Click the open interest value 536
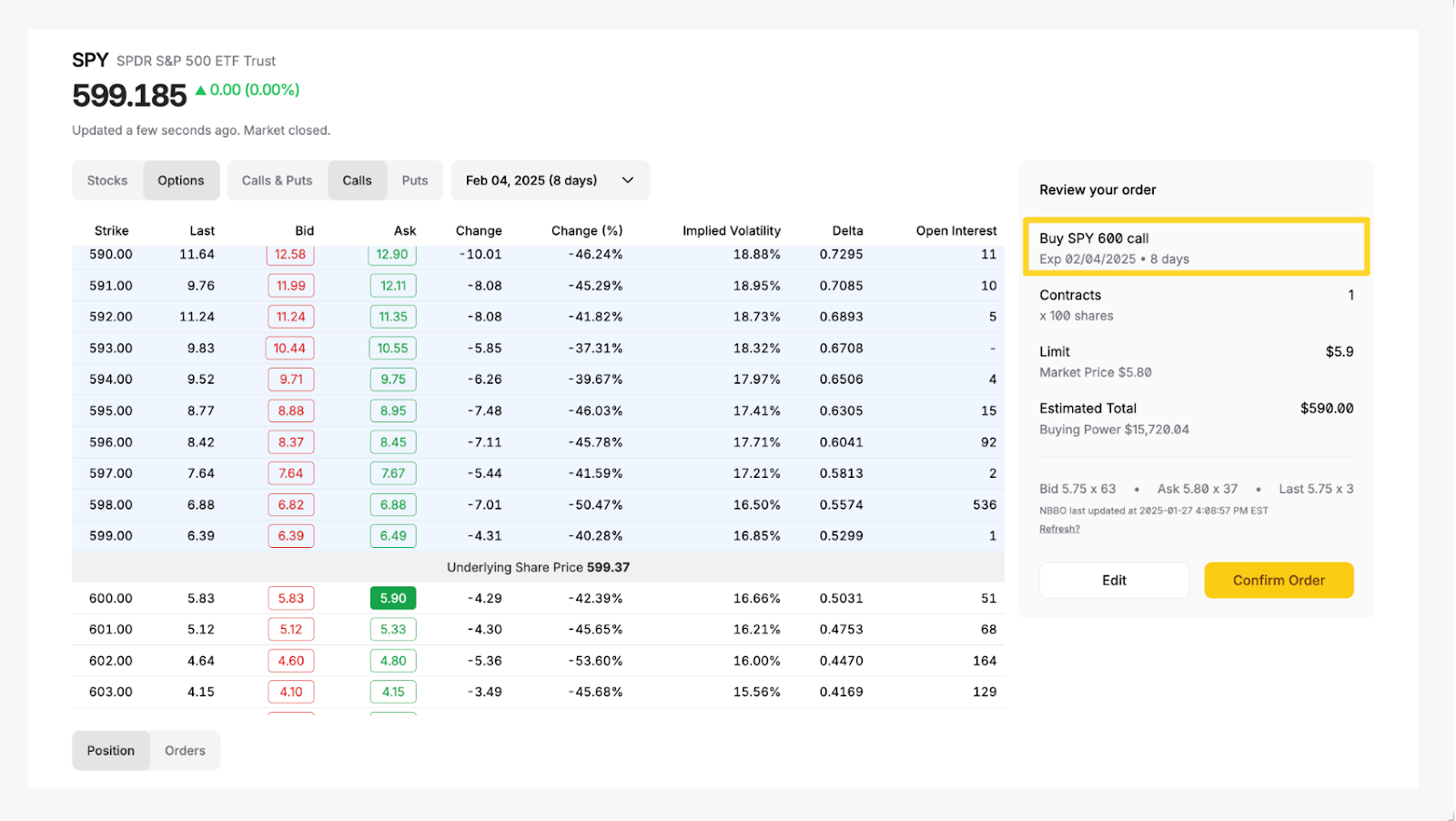This screenshot has width=1456, height=821. click(985, 504)
